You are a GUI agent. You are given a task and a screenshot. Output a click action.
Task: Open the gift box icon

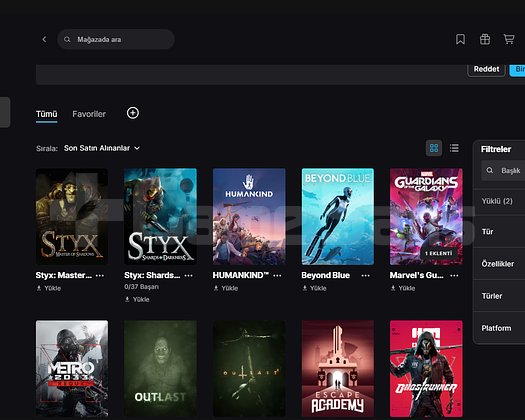tap(485, 39)
